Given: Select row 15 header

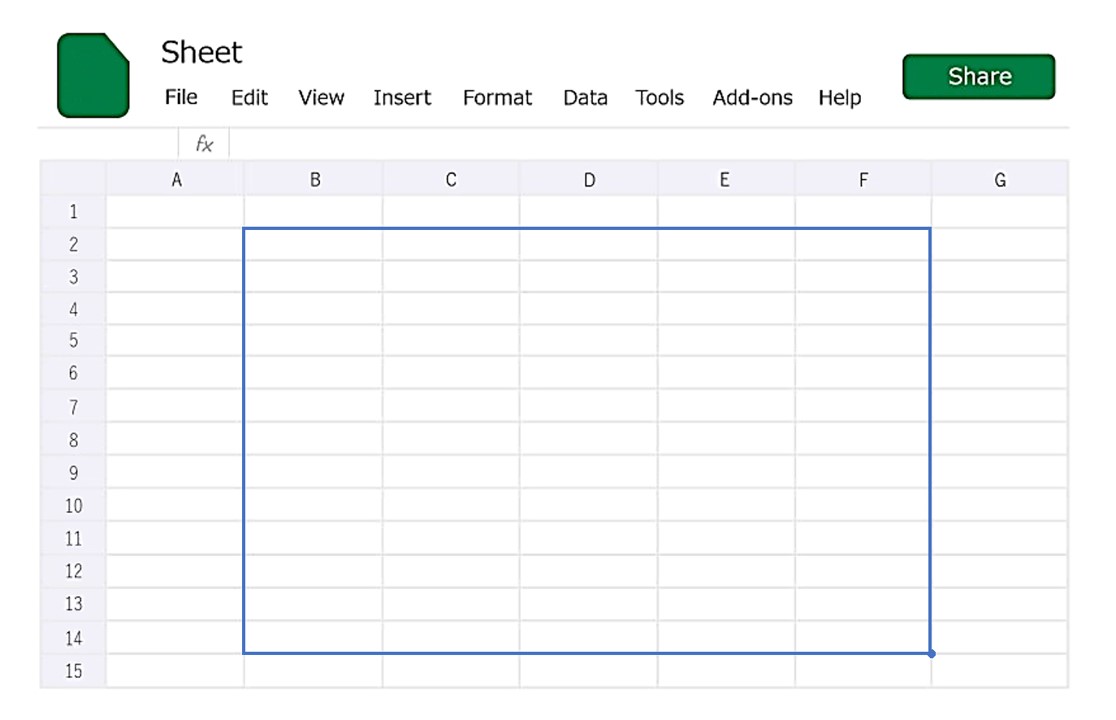Looking at the screenshot, I should pyautogui.click(x=73, y=671).
